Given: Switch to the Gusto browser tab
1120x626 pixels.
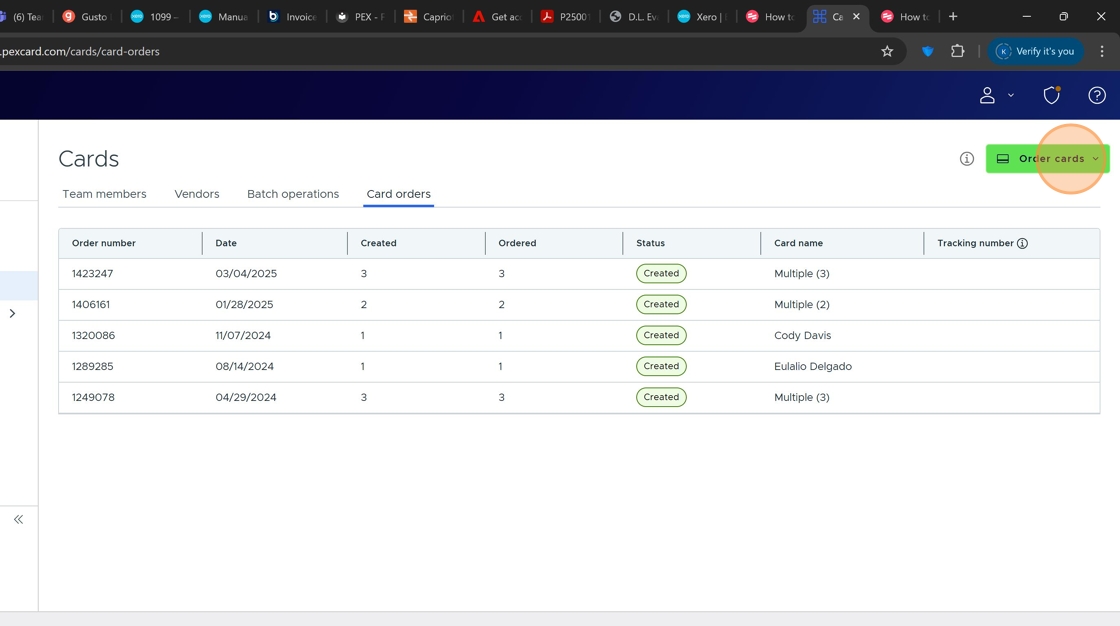Looking at the screenshot, I should 86,16.
